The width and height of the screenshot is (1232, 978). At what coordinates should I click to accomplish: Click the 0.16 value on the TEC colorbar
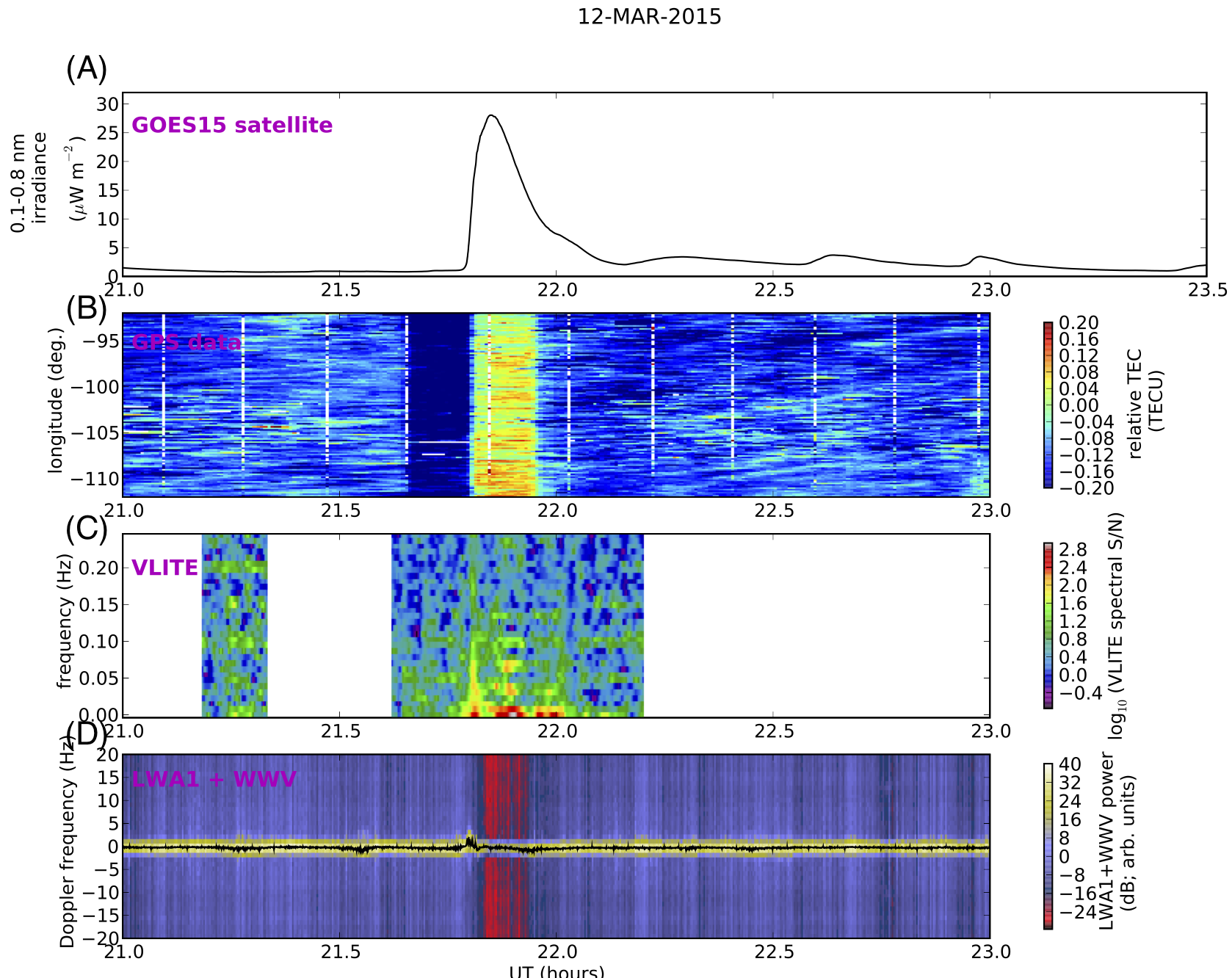click(1079, 339)
